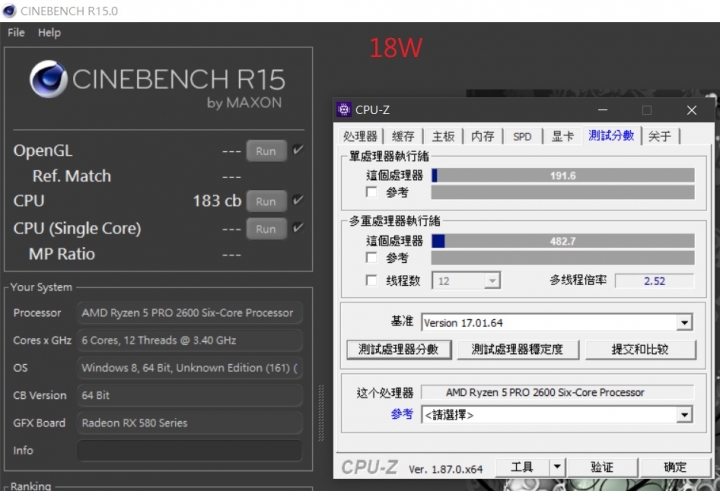Switch to the 关于 about tab
Screen dimensions: 720x491
click(x=660, y=136)
